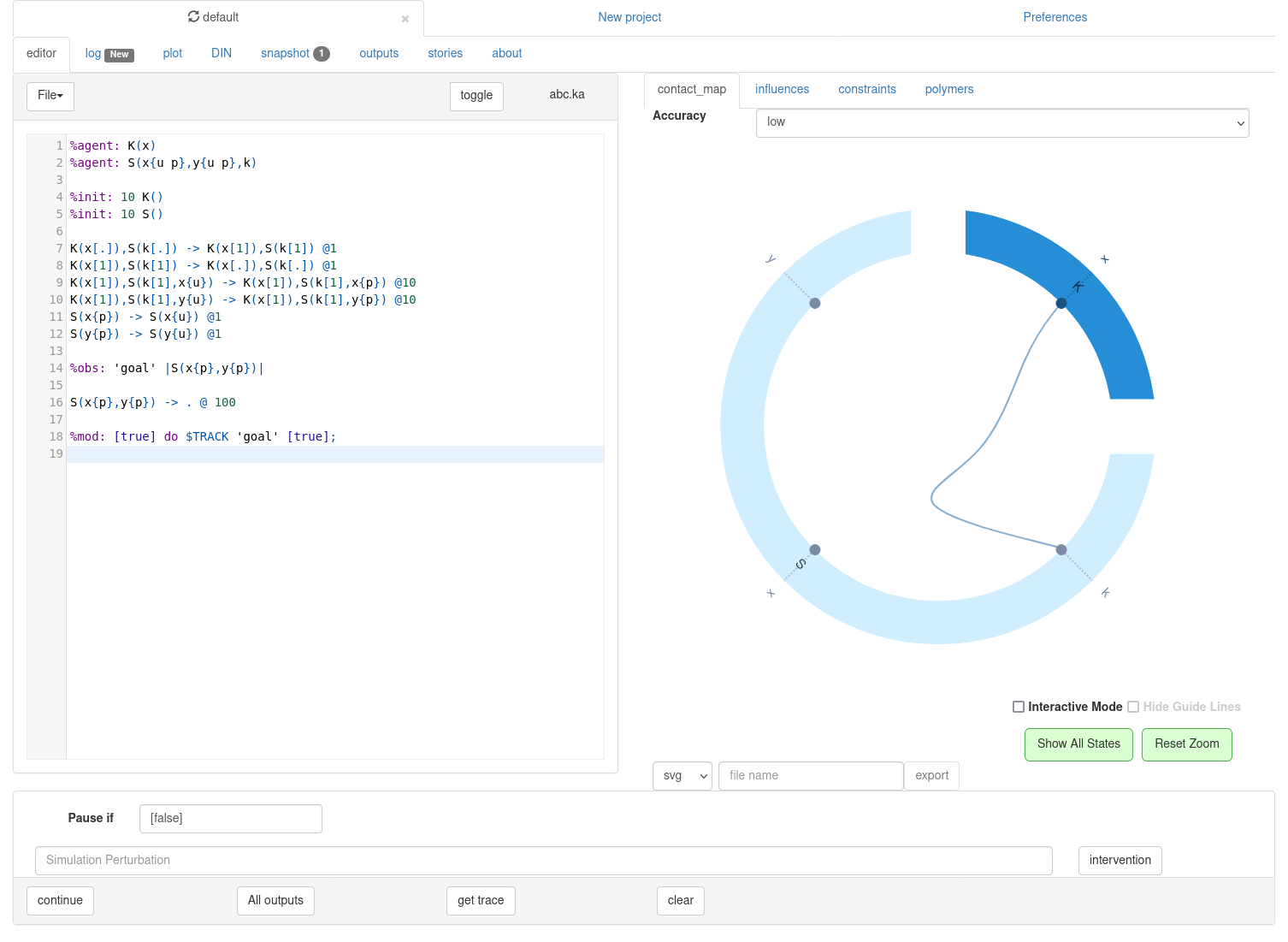This screenshot has height=942, width=1288.
Task: Open the log tab
Action: (x=93, y=53)
